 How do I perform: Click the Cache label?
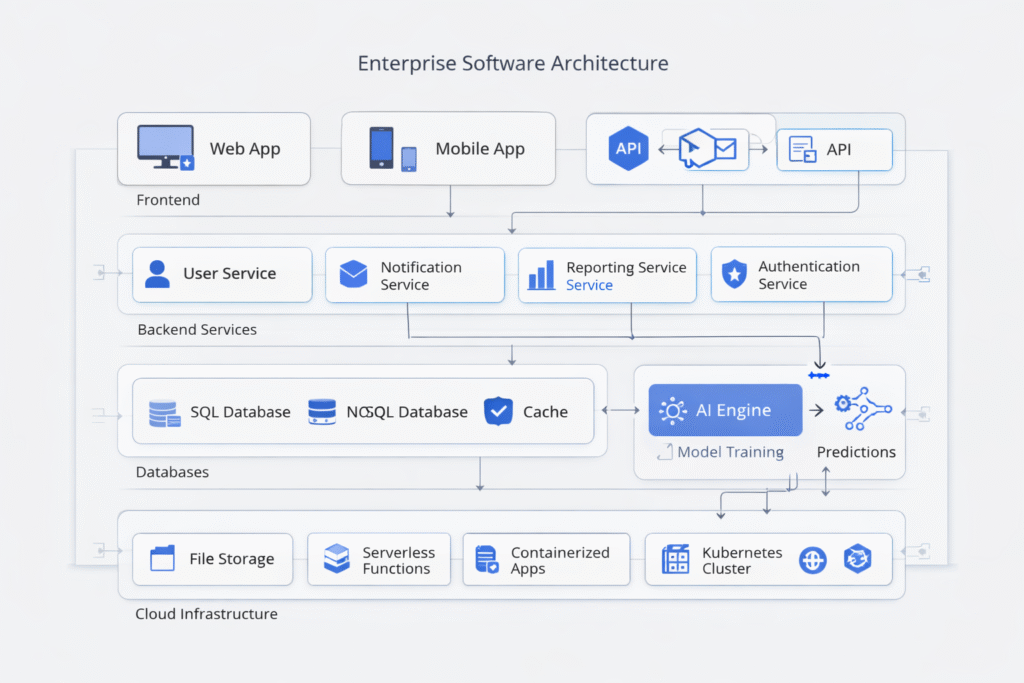tap(545, 412)
